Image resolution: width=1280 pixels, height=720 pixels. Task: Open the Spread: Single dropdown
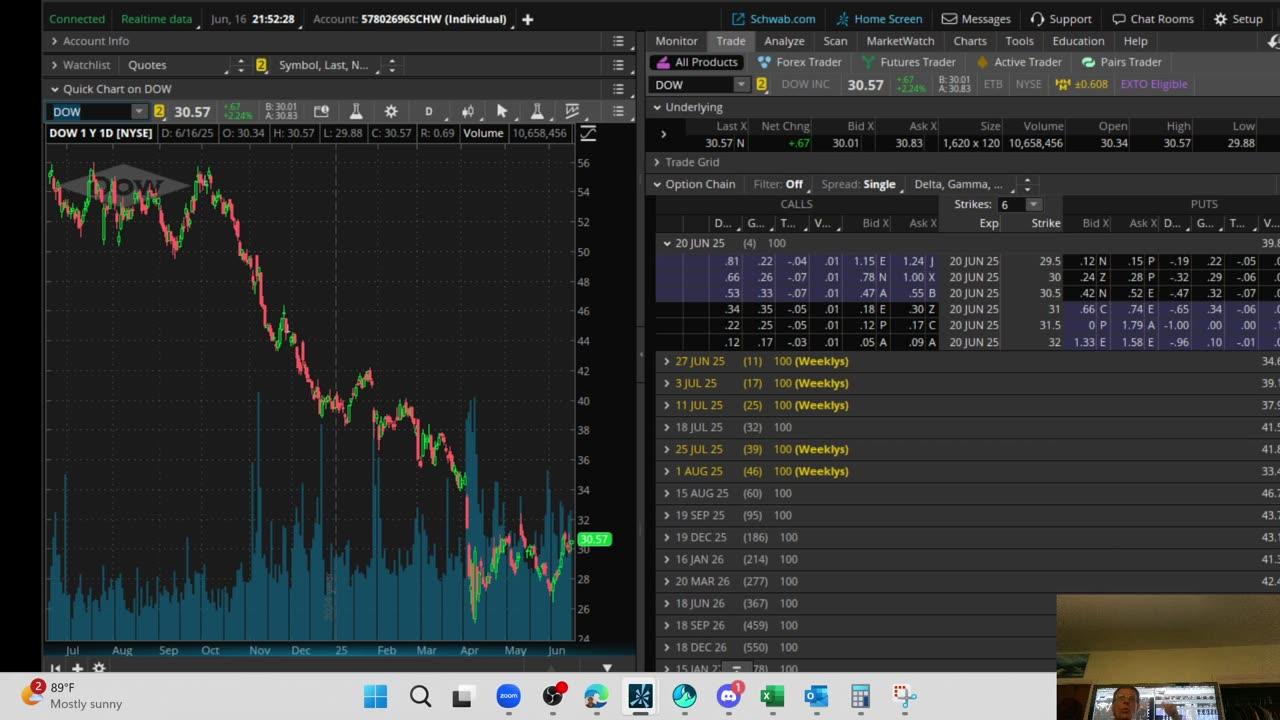click(861, 184)
